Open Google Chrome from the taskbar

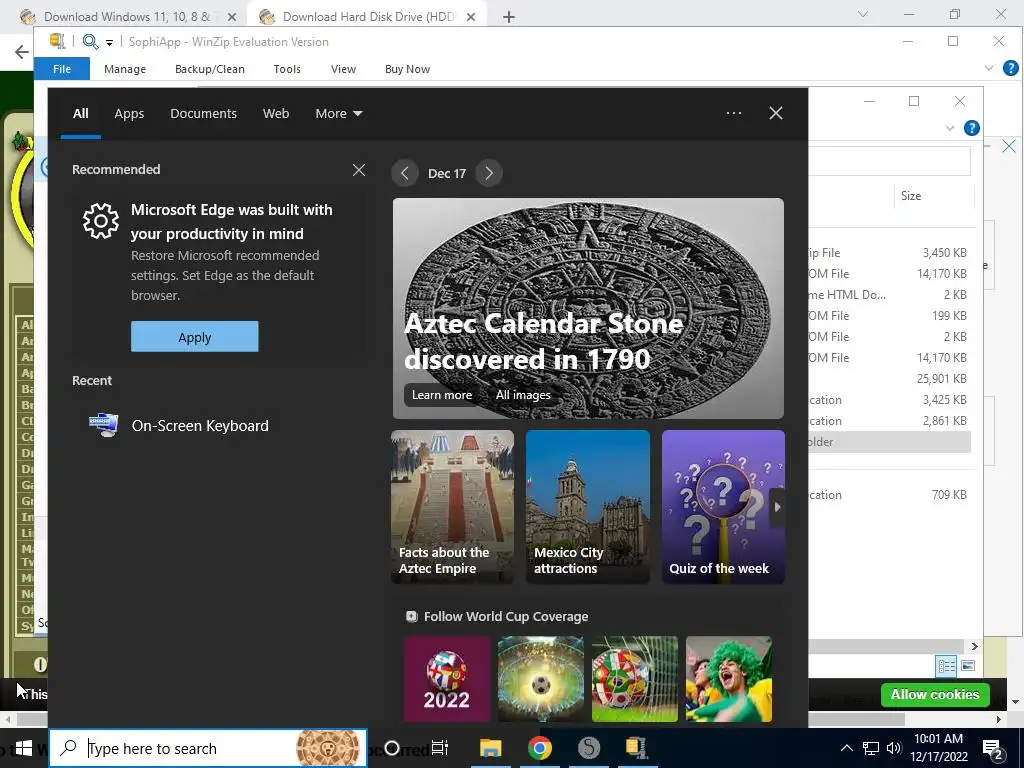tap(539, 748)
